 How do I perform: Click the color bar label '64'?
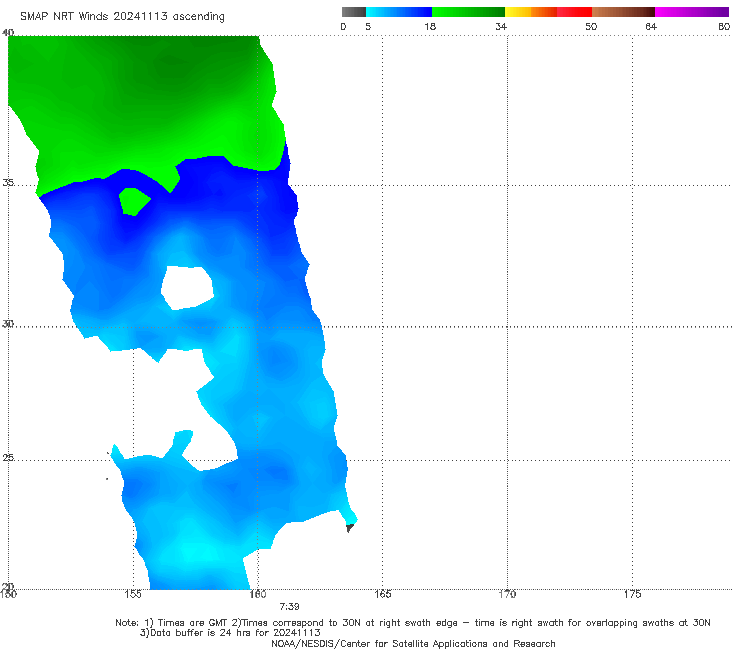tap(651, 26)
